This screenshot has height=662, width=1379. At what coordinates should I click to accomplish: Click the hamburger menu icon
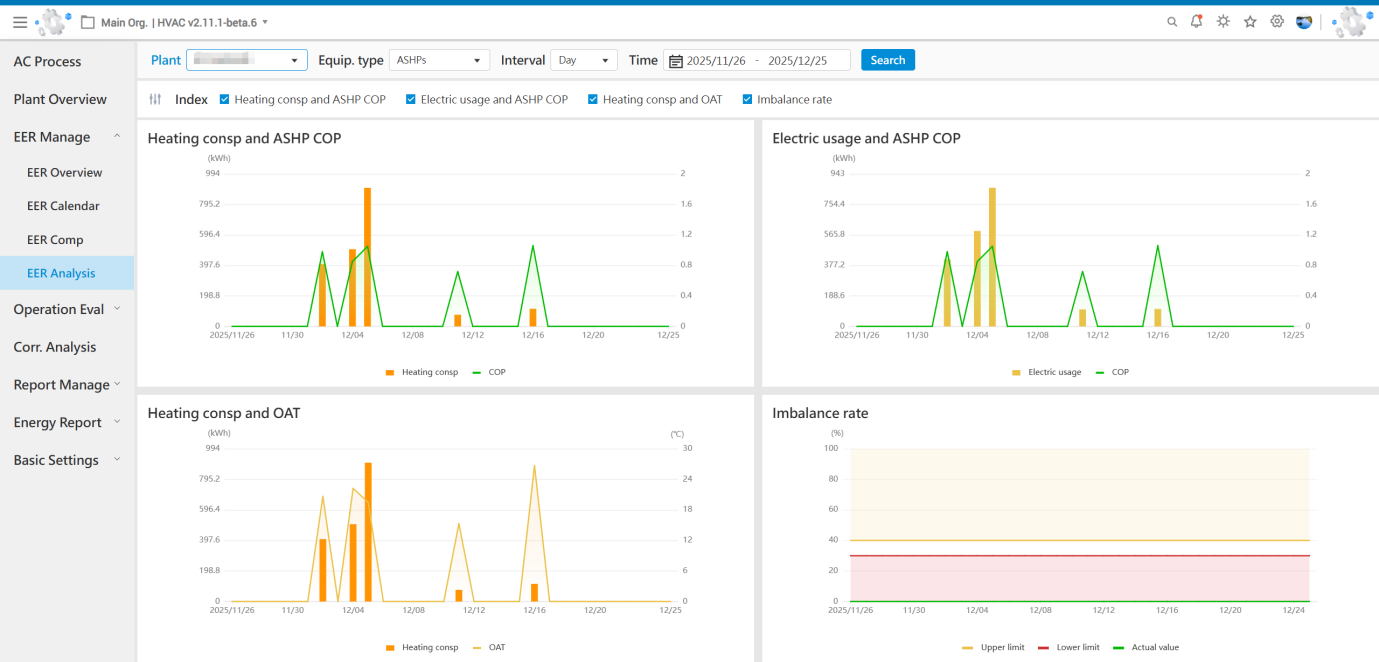point(20,22)
